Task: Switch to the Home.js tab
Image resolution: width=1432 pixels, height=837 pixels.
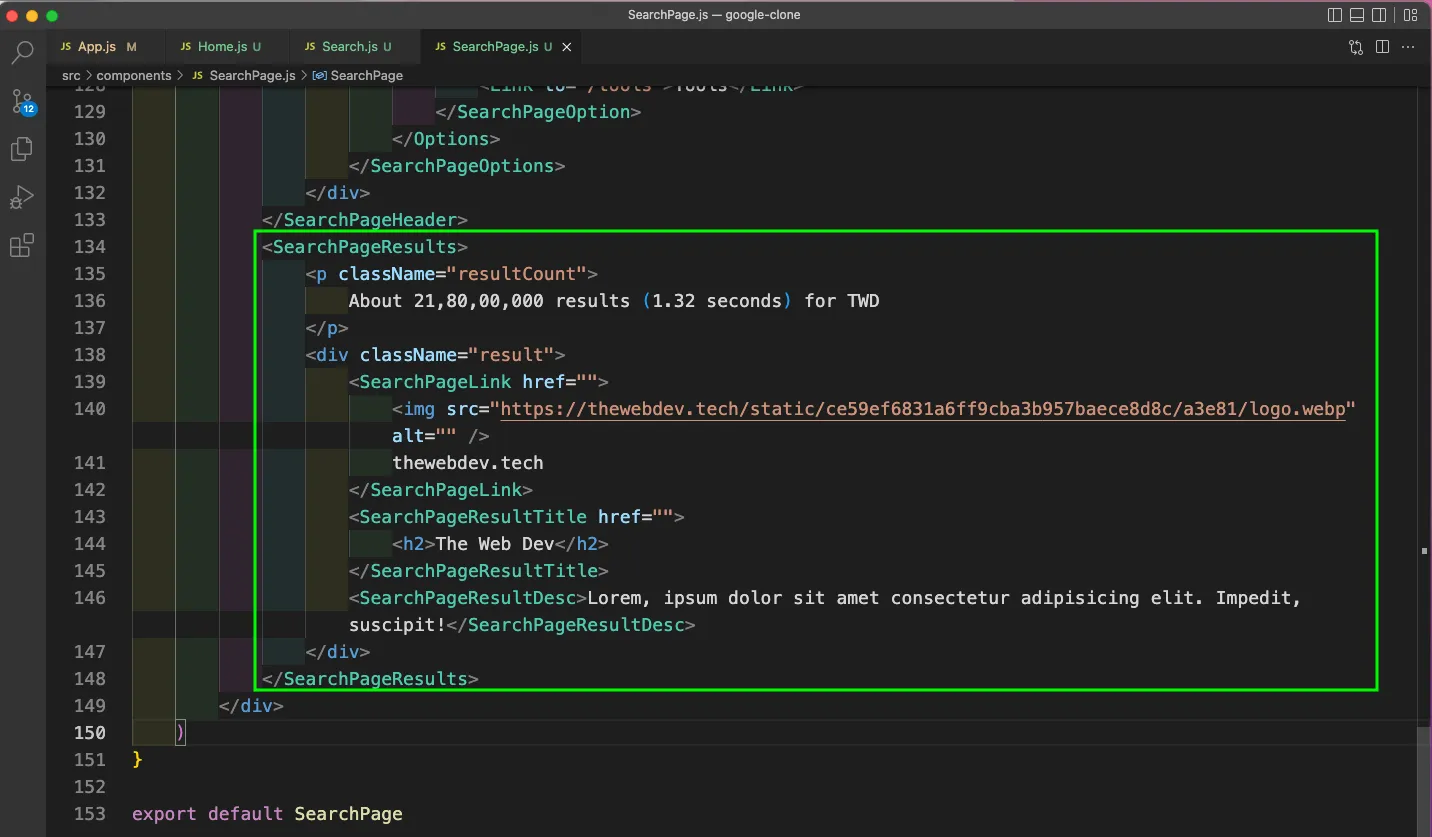Action: click(228, 47)
